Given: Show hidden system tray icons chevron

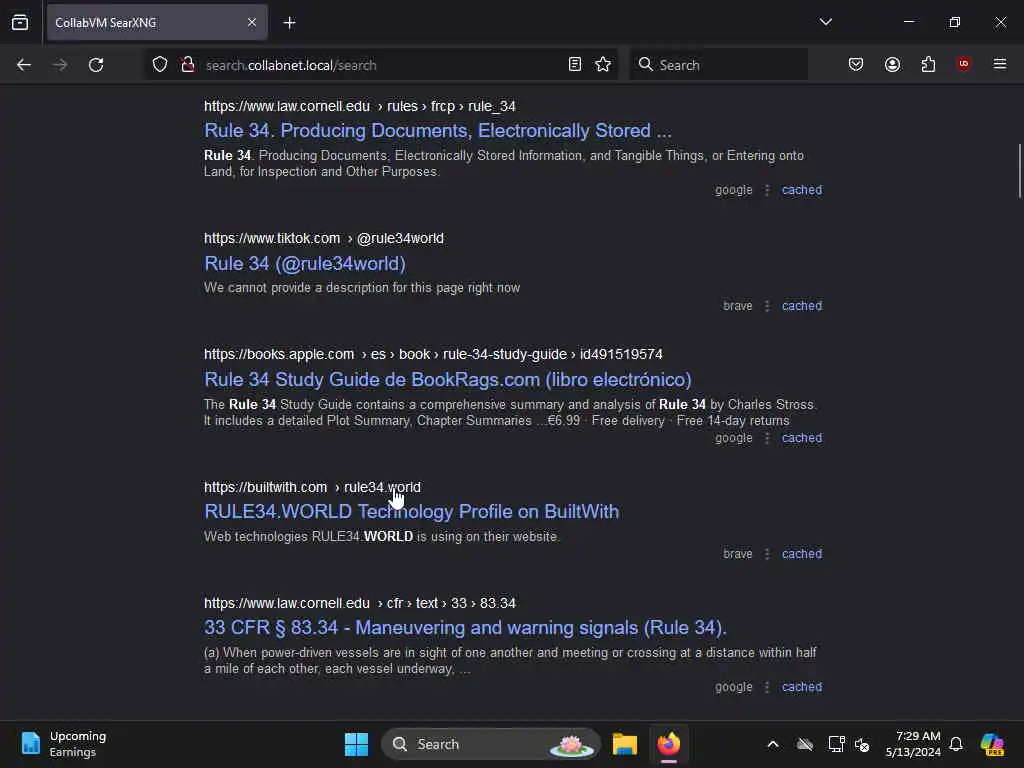Looking at the screenshot, I should 773,744.
